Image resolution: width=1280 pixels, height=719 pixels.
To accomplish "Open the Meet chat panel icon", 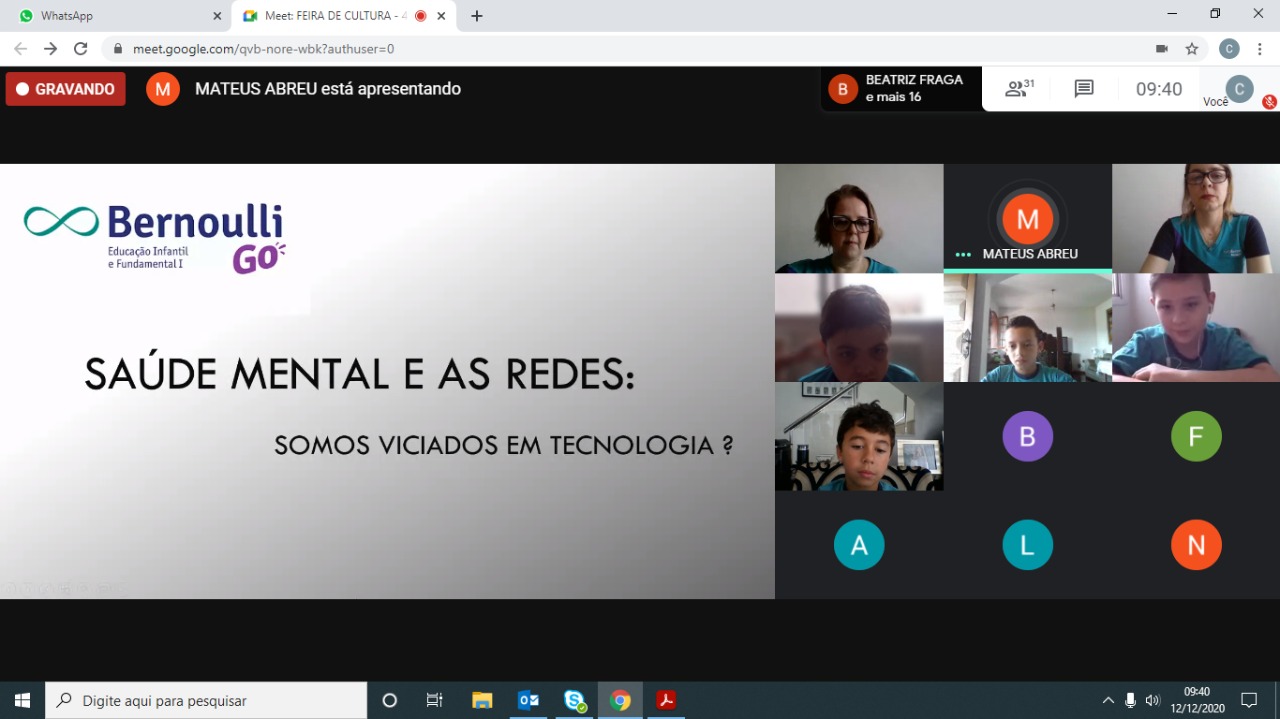I will point(1084,89).
